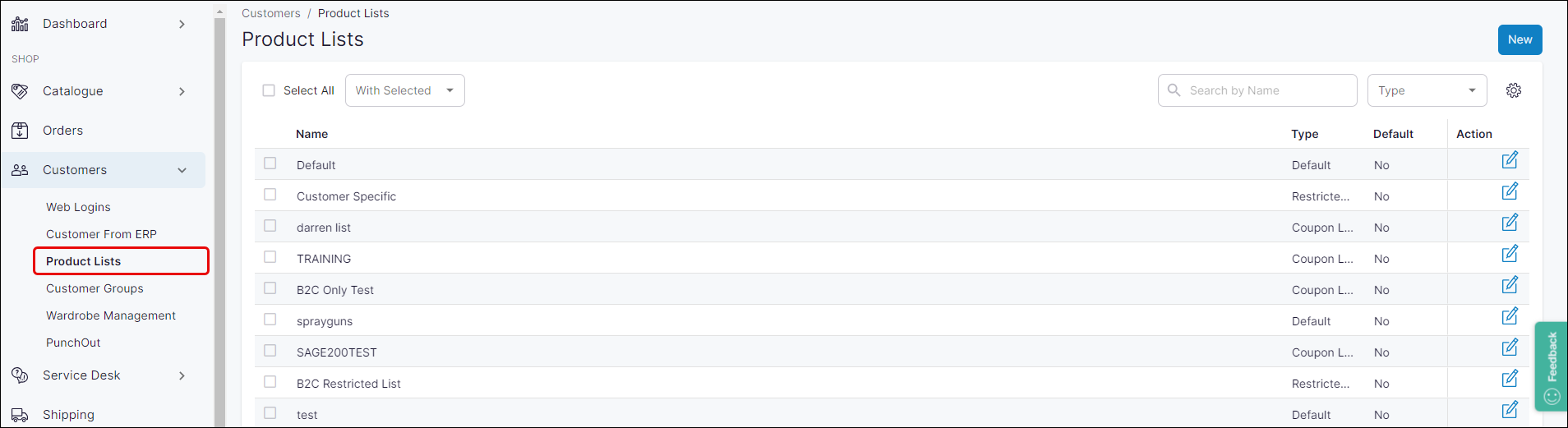Open edit for TRAINING list
This screenshot has width=1568, height=428.
tap(1510, 255)
